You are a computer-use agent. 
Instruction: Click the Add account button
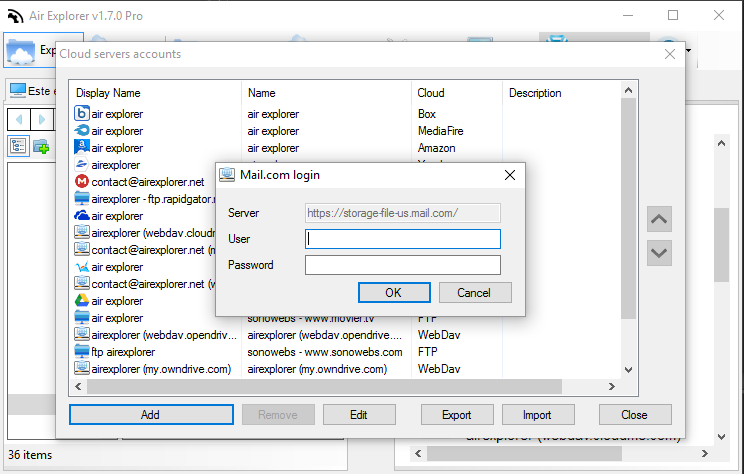[x=151, y=415]
